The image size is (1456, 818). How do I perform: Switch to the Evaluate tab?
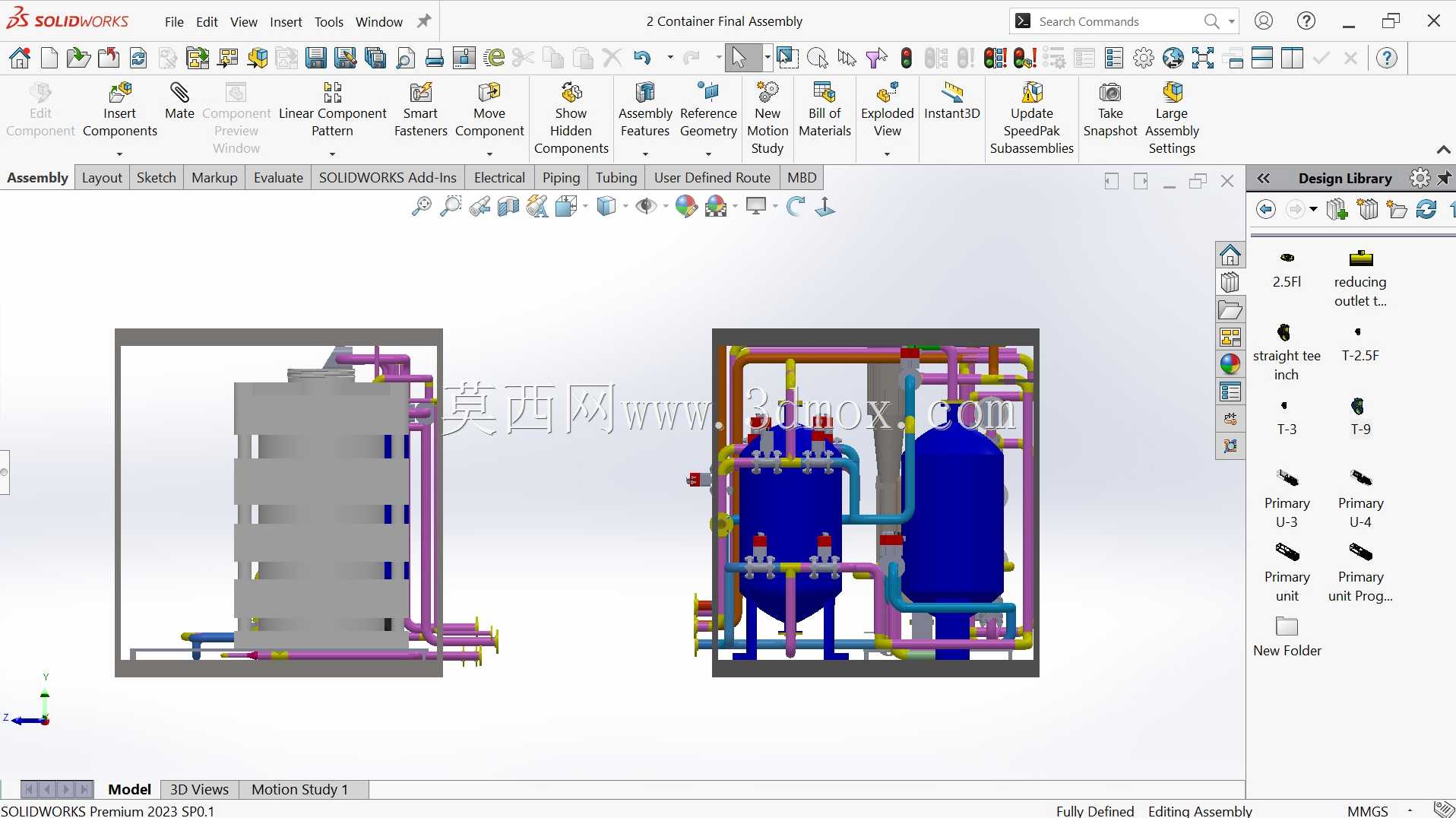pyautogui.click(x=278, y=178)
